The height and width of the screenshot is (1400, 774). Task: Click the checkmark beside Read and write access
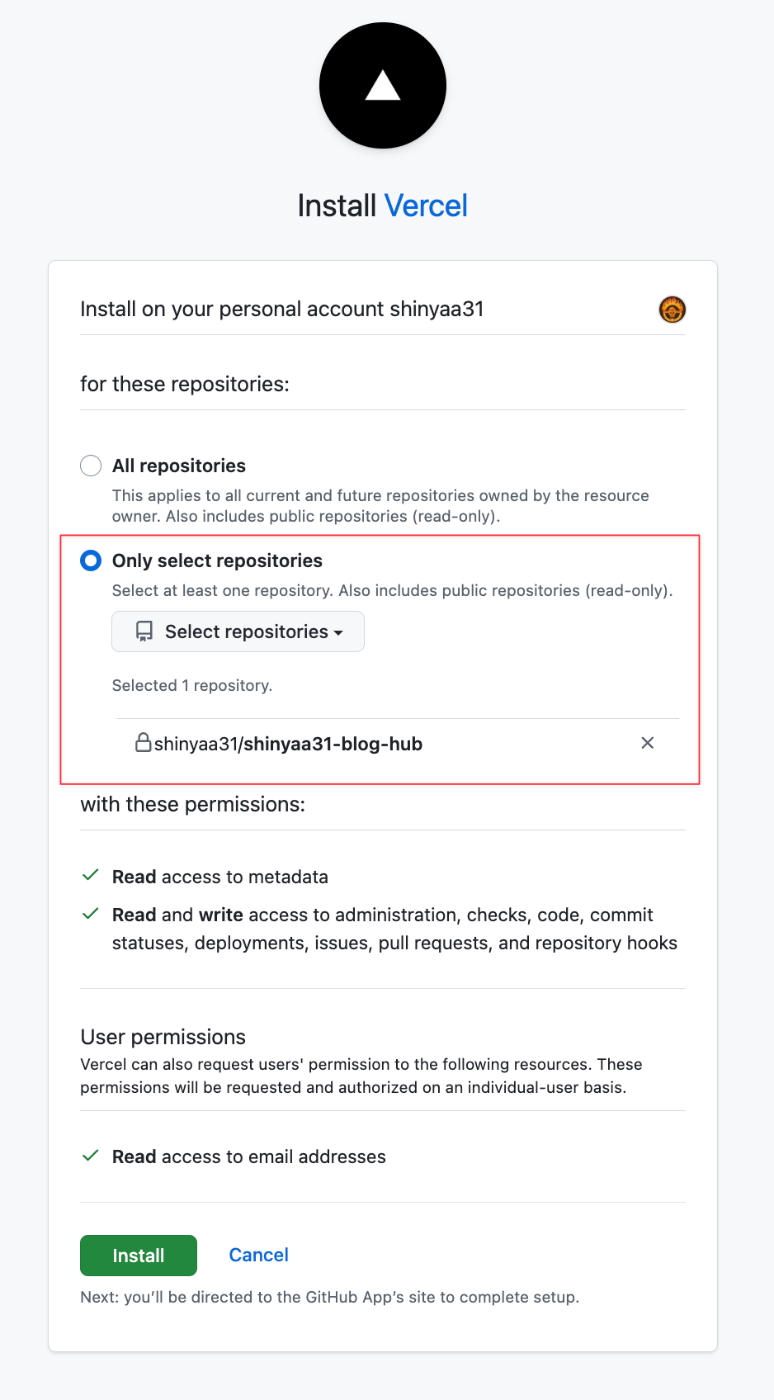coord(90,914)
